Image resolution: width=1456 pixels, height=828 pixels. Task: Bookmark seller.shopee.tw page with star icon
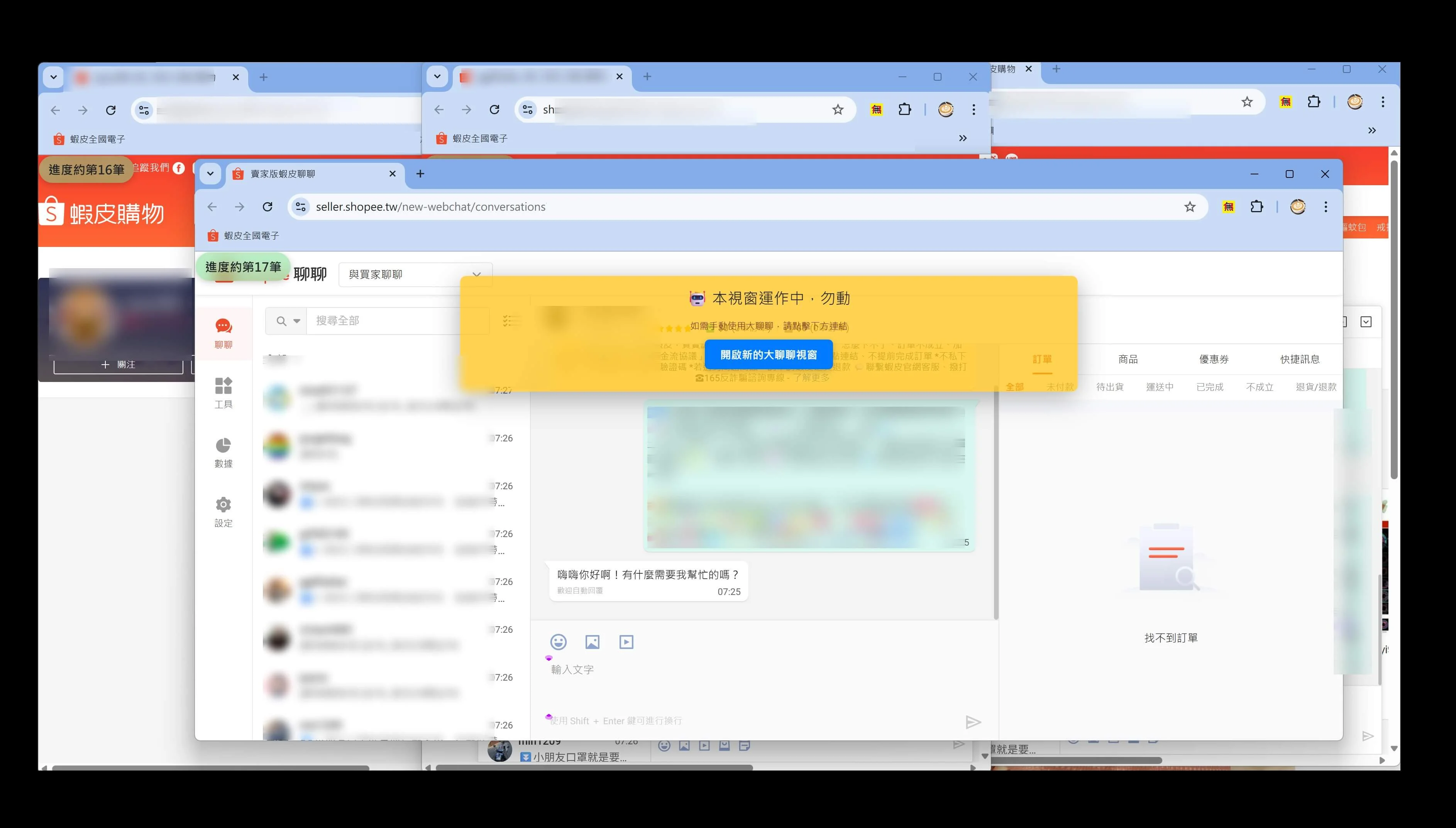click(x=1190, y=207)
